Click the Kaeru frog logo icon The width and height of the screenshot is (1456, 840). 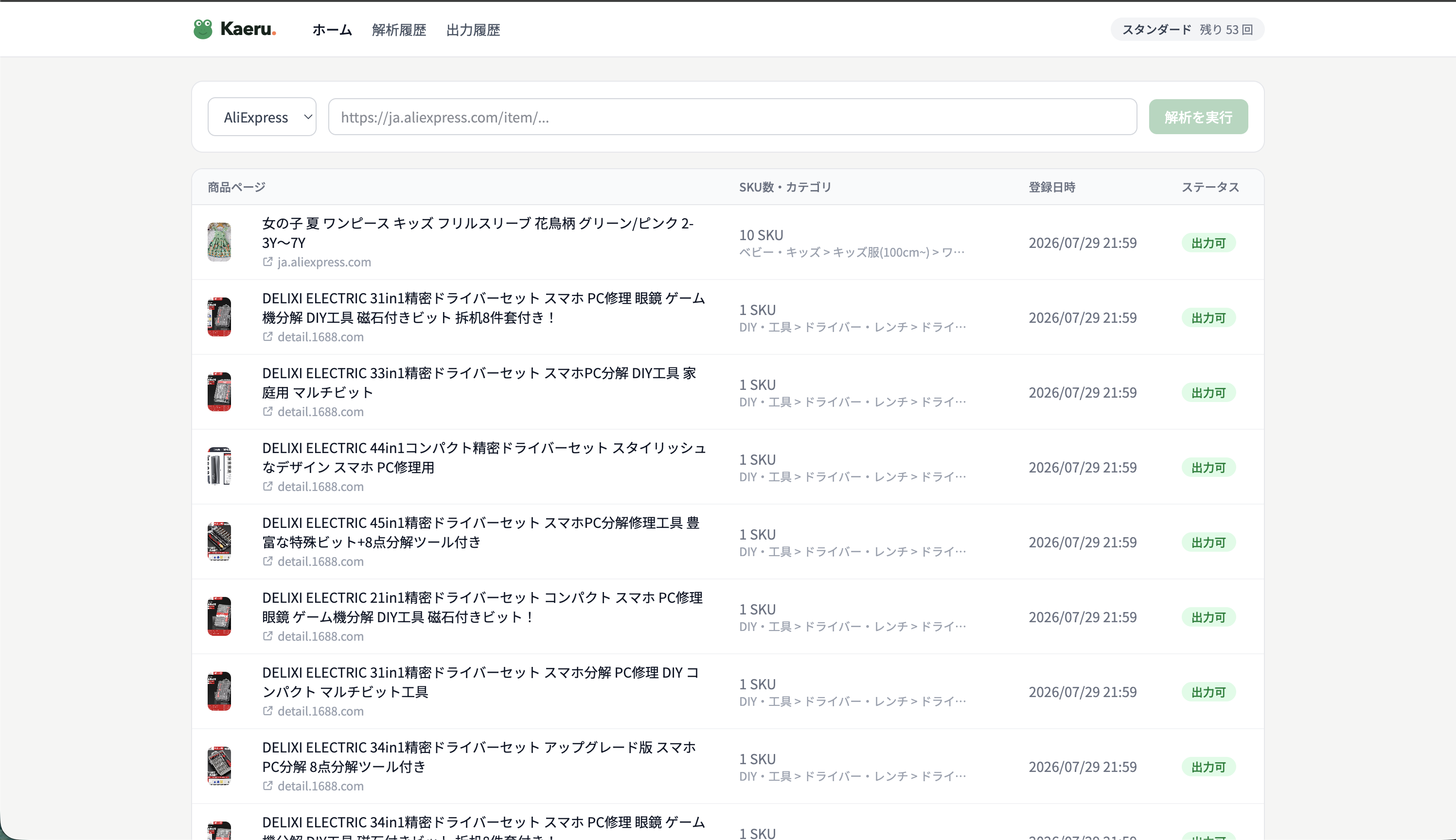(x=203, y=29)
